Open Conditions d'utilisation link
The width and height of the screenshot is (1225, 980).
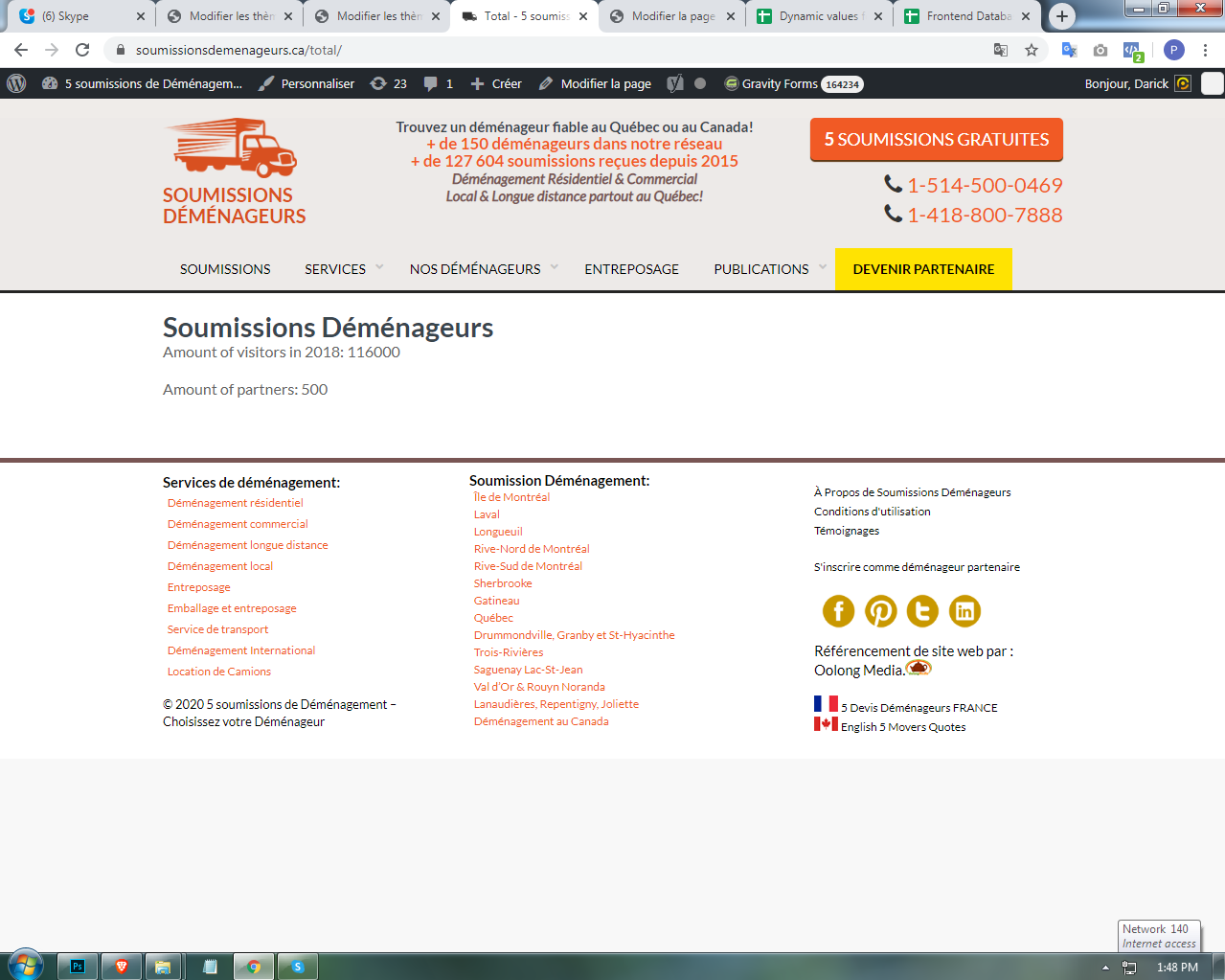[873, 512]
